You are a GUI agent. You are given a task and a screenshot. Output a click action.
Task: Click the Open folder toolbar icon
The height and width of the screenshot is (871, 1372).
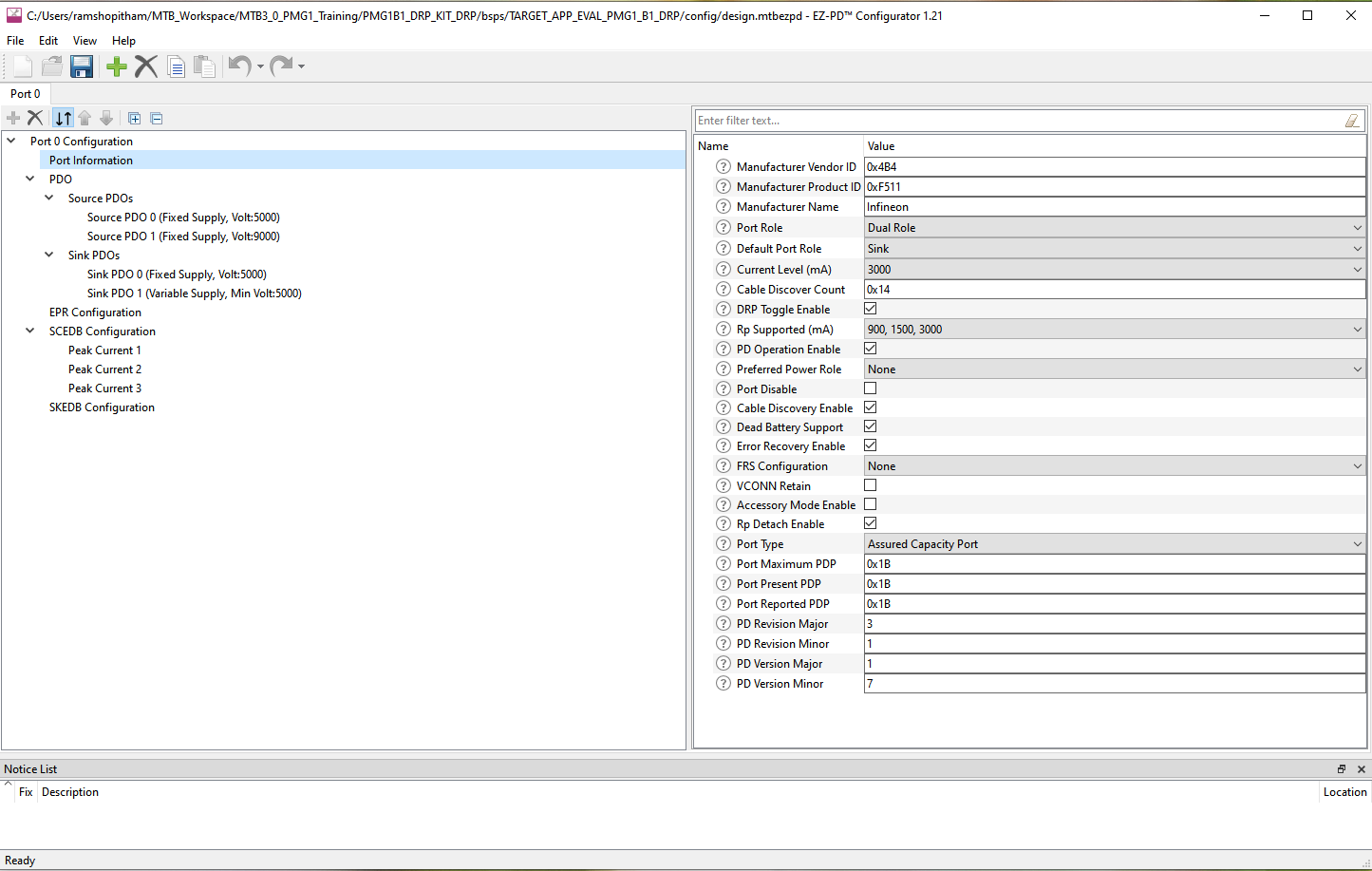coord(52,66)
